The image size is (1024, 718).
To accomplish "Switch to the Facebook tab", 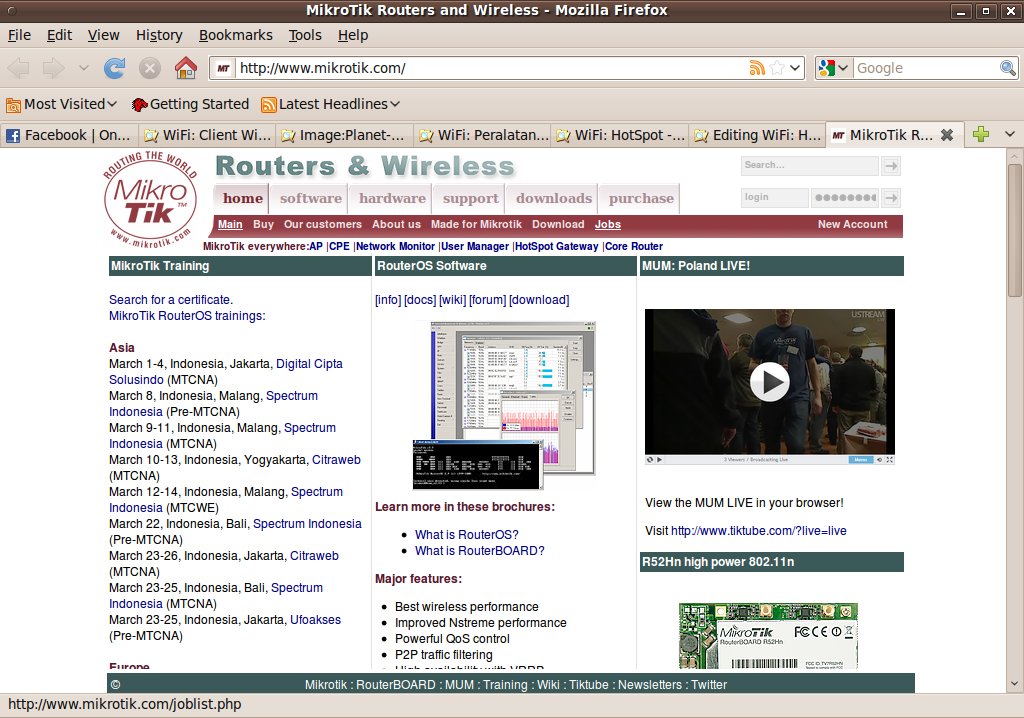I will [68, 135].
